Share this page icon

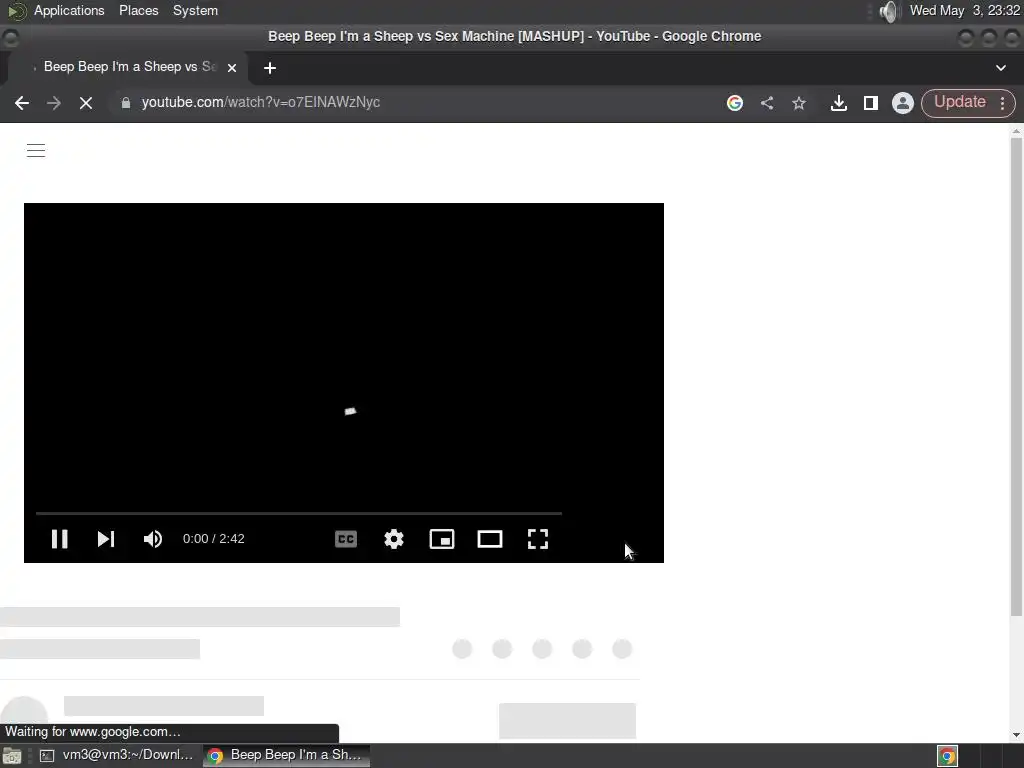pyautogui.click(x=767, y=103)
